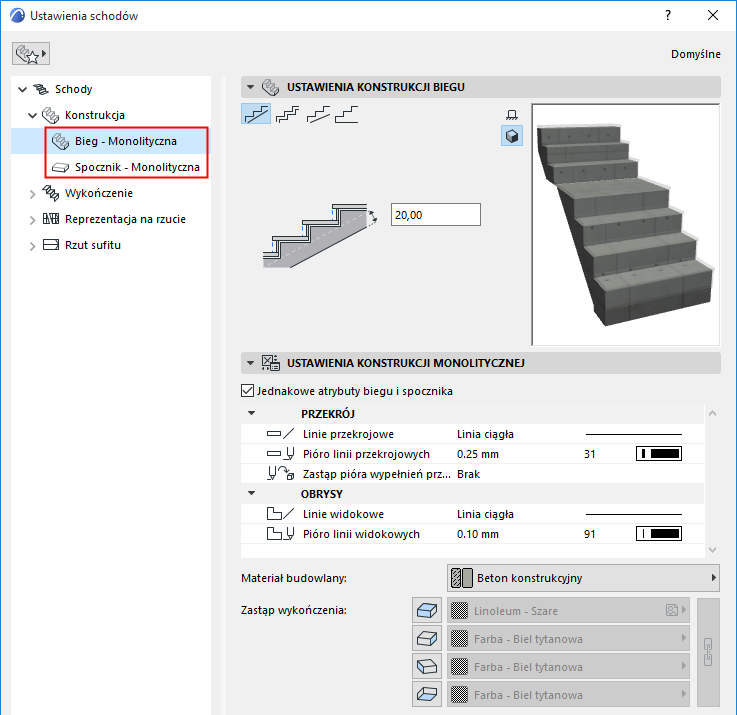The image size is (737, 715).
Task: Open the Beton konstrukcyjny material dropdown
Action: pyautogui.click(x=583, y=578)
